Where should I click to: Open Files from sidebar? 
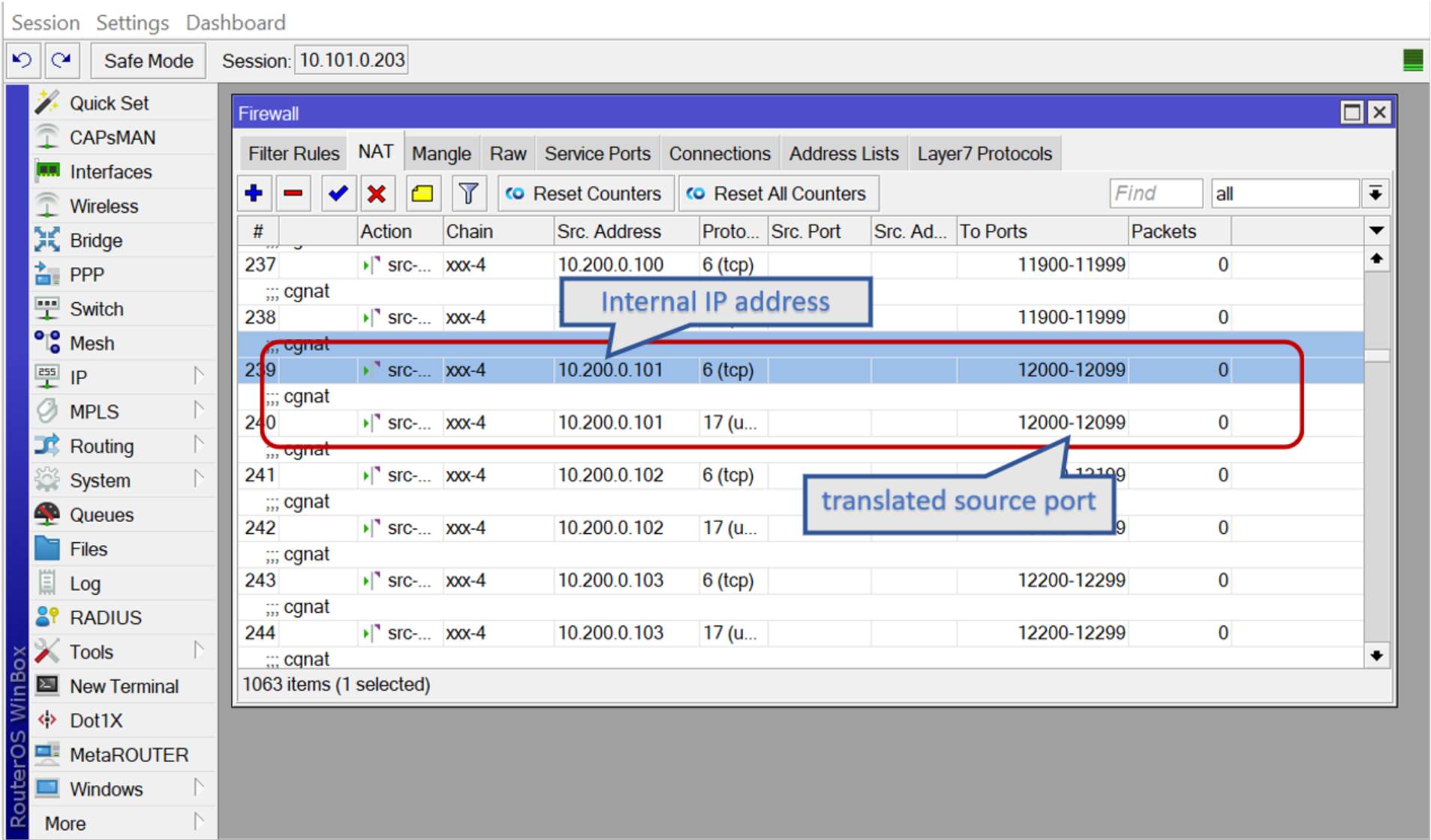coord(89,549)
